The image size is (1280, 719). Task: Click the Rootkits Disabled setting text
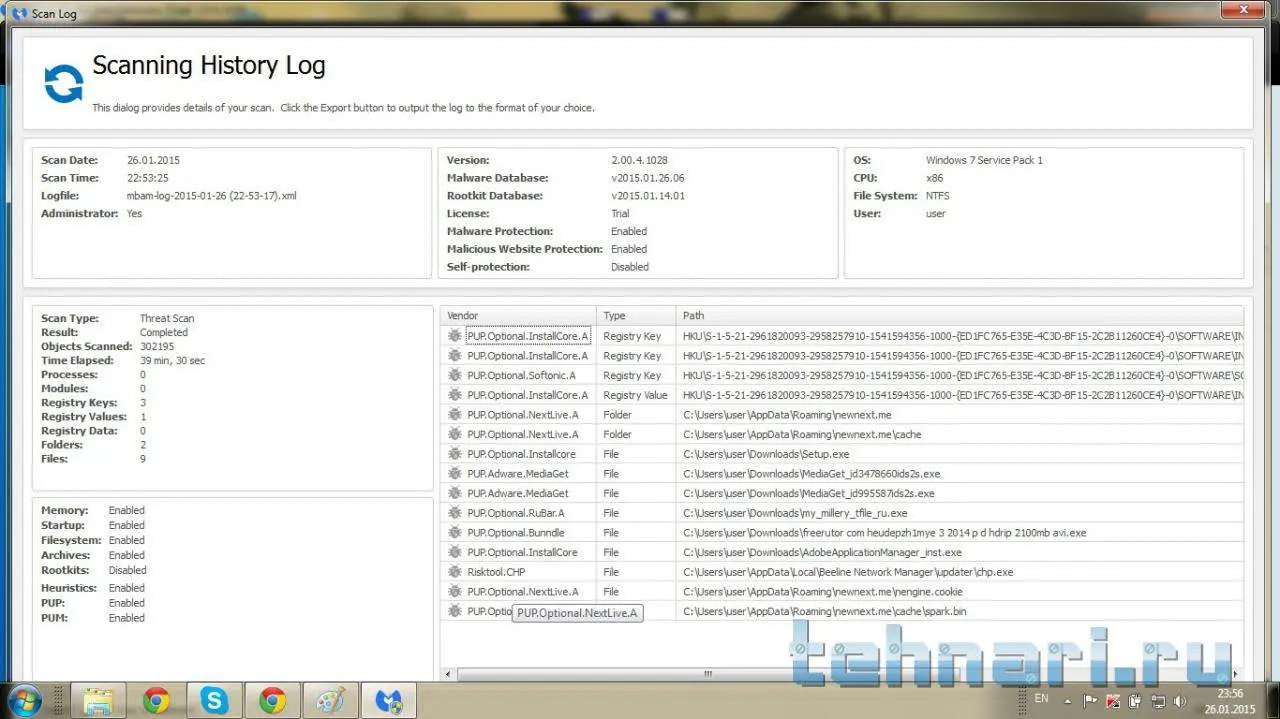[127, 570]
